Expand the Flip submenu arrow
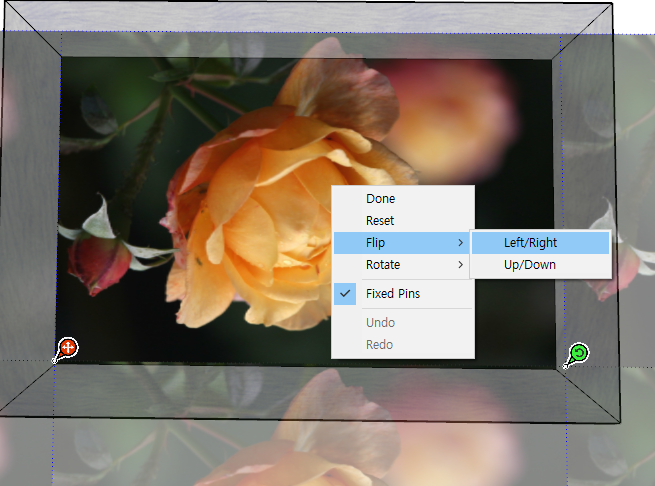The width and height of the screenshot is (655, 486). click(x=460, y=243)
